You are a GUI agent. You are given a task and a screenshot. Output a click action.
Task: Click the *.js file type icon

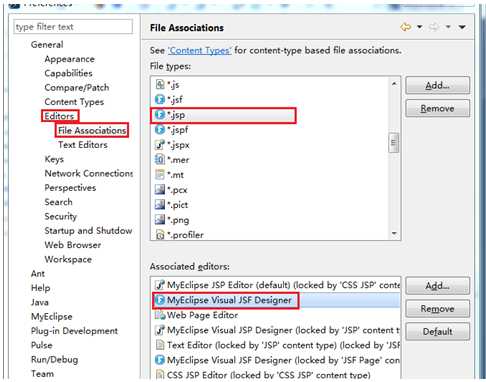(160, 84)
